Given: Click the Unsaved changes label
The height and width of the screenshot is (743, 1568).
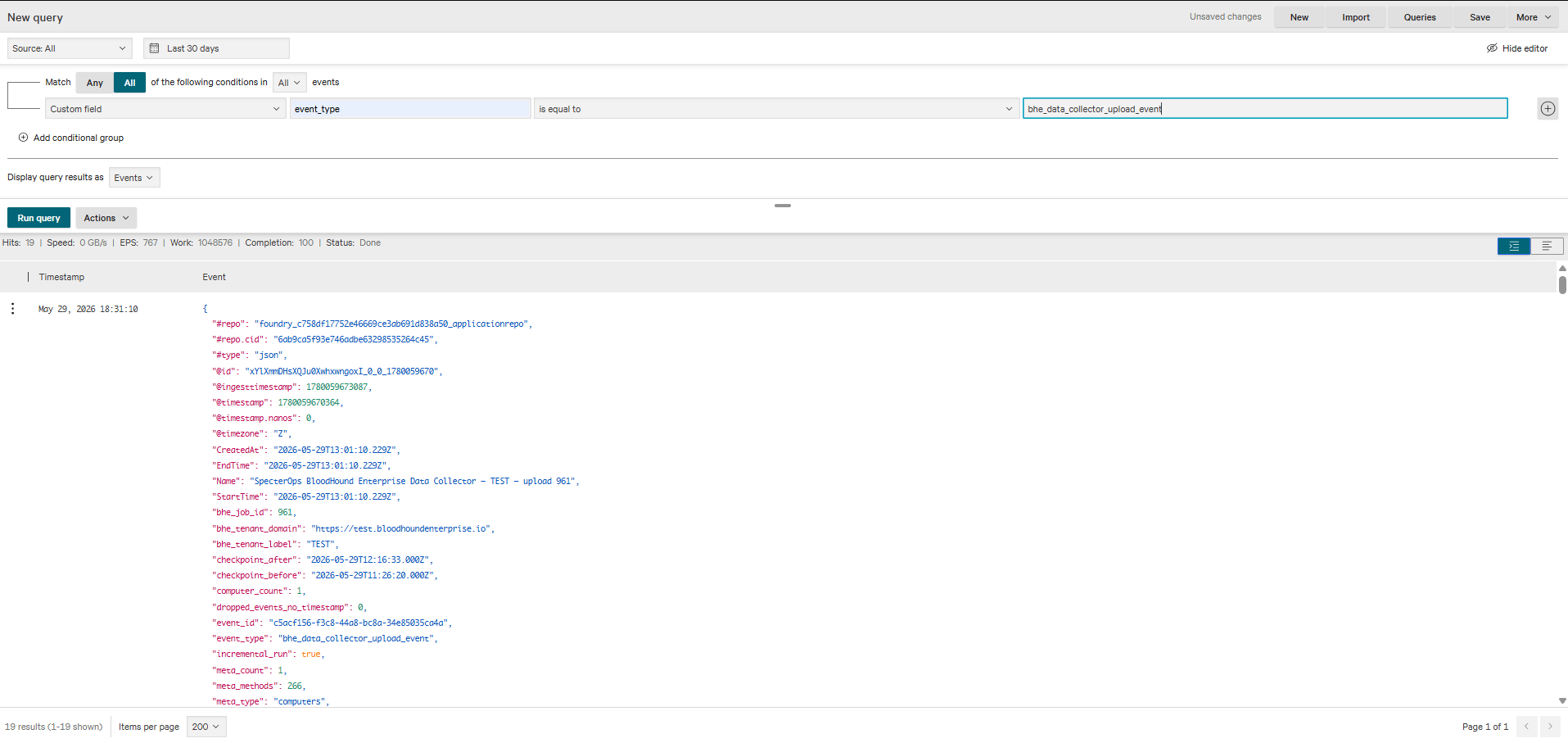Looking at the screenshot, I should (x=1225, y=16).
